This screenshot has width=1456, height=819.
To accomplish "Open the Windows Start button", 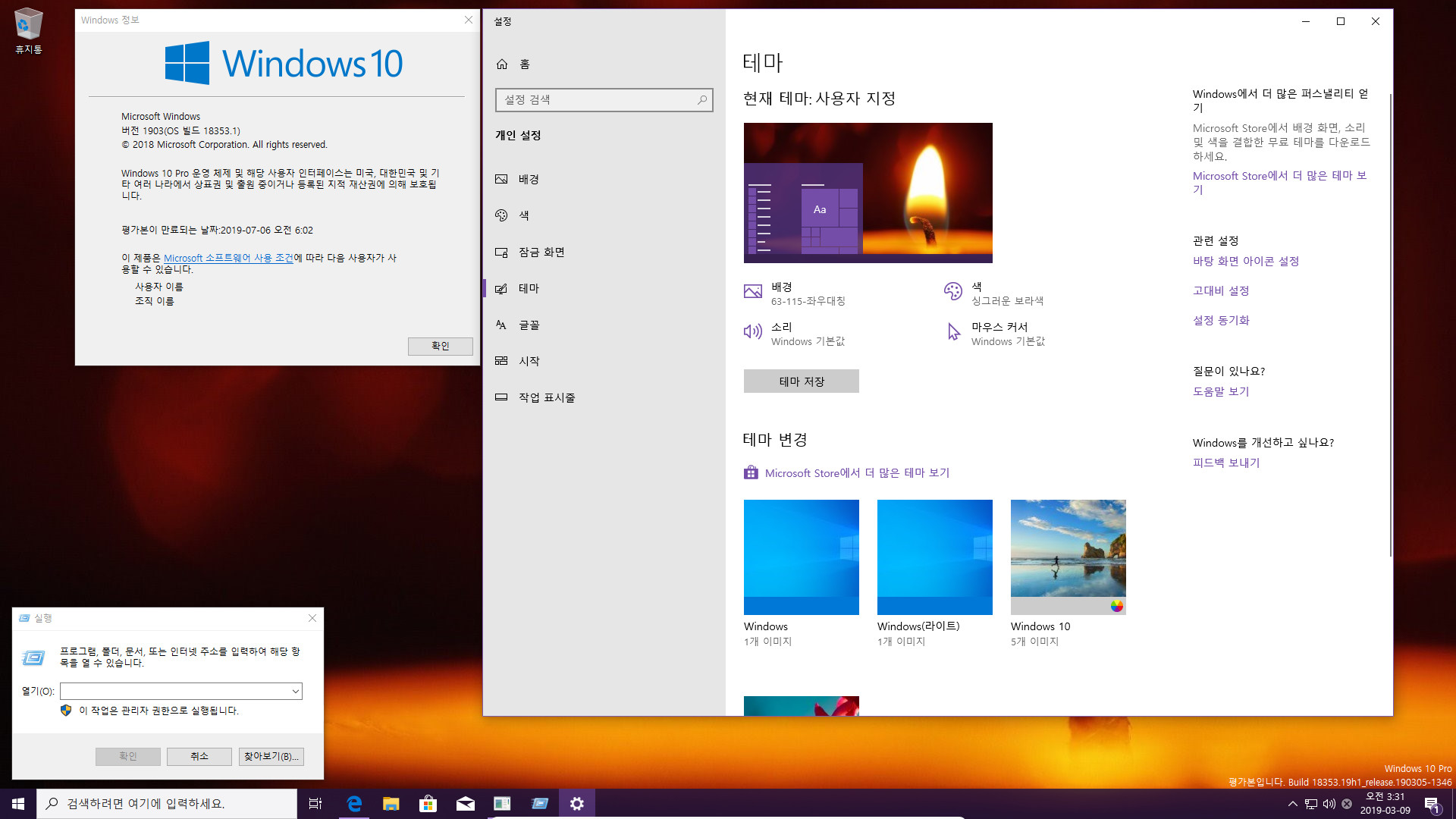I will click(x=18, y=804).
